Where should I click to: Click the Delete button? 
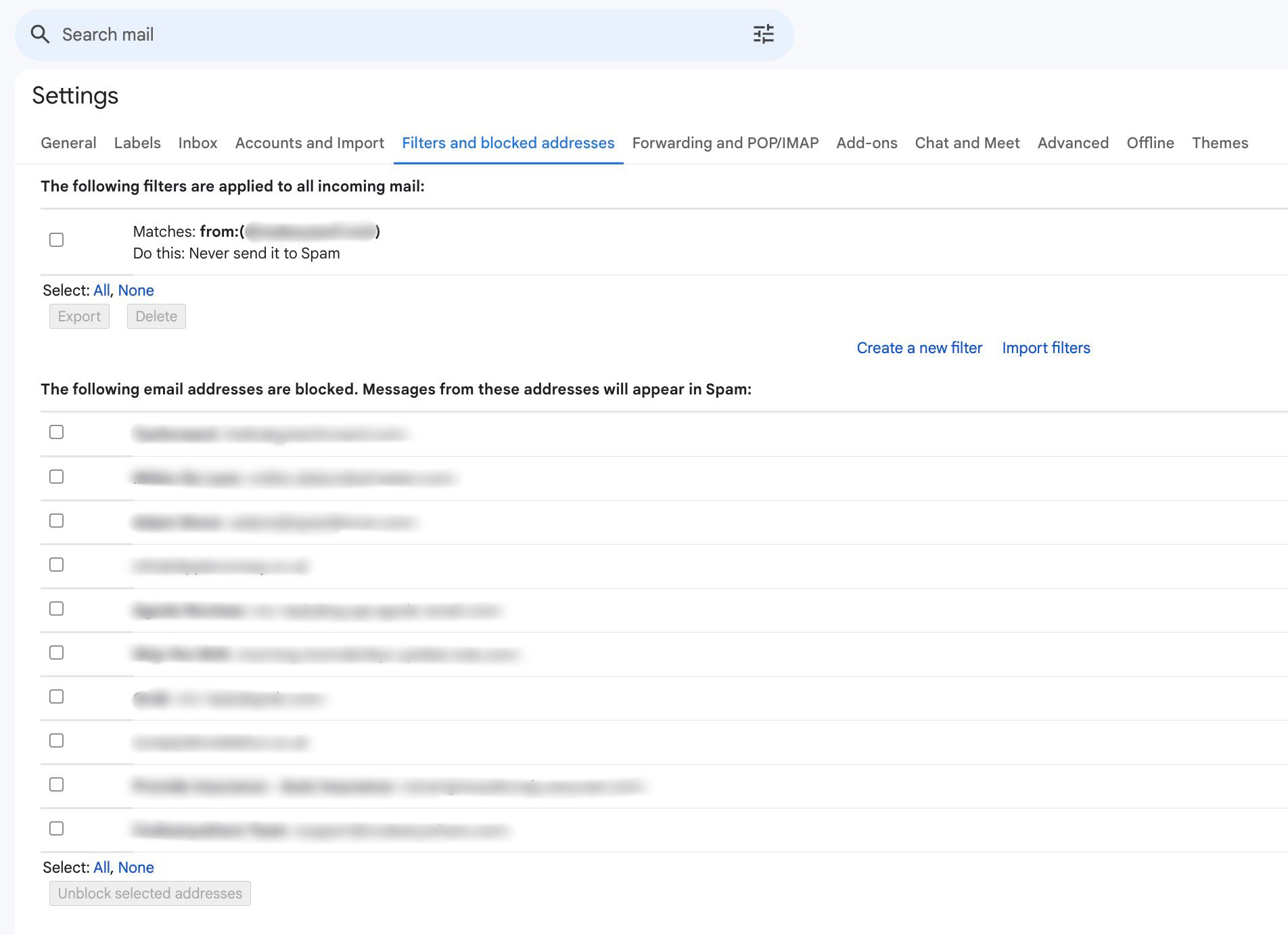(156, 316)
